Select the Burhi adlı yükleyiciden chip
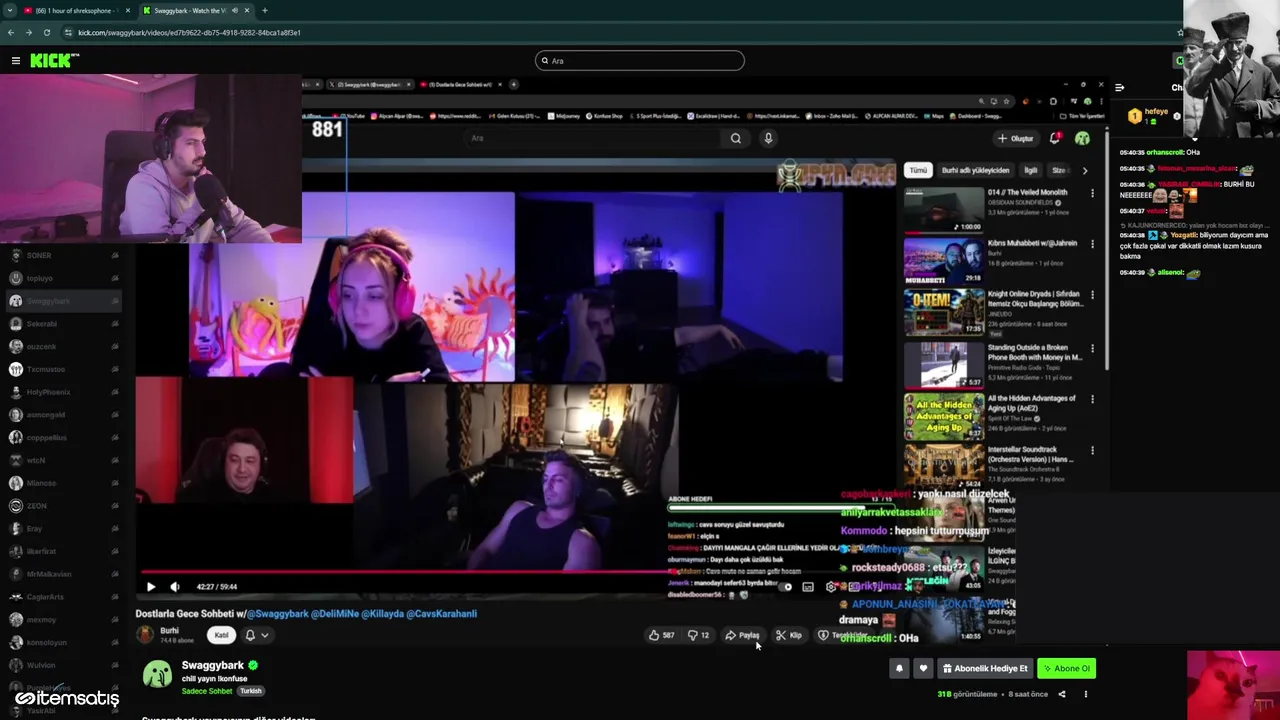This screenshot has height=720, width=1280. click(975, 170)
